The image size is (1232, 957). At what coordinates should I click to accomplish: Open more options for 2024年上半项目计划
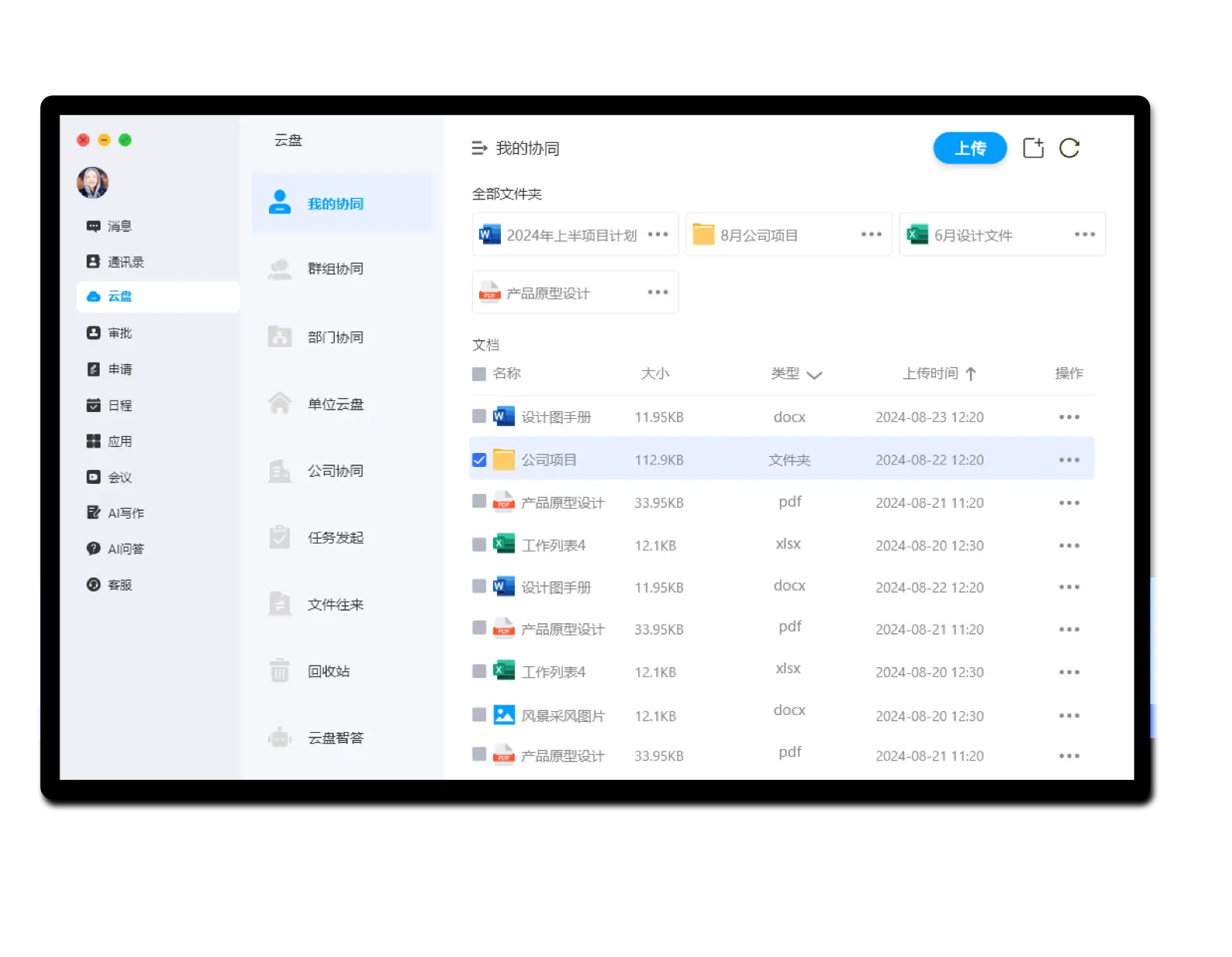click(x=658, y=234)
